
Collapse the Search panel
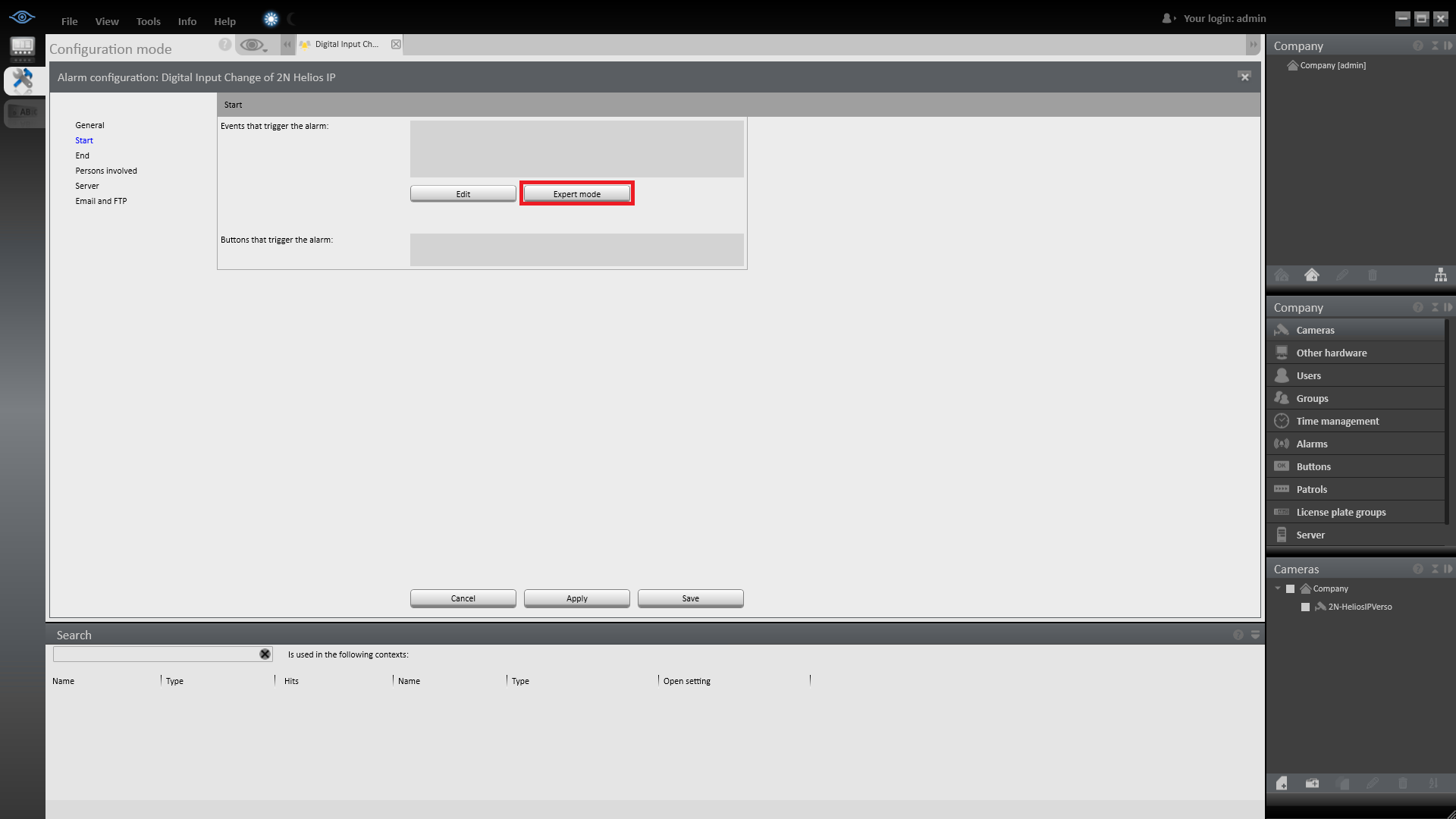pos(1255,635)
